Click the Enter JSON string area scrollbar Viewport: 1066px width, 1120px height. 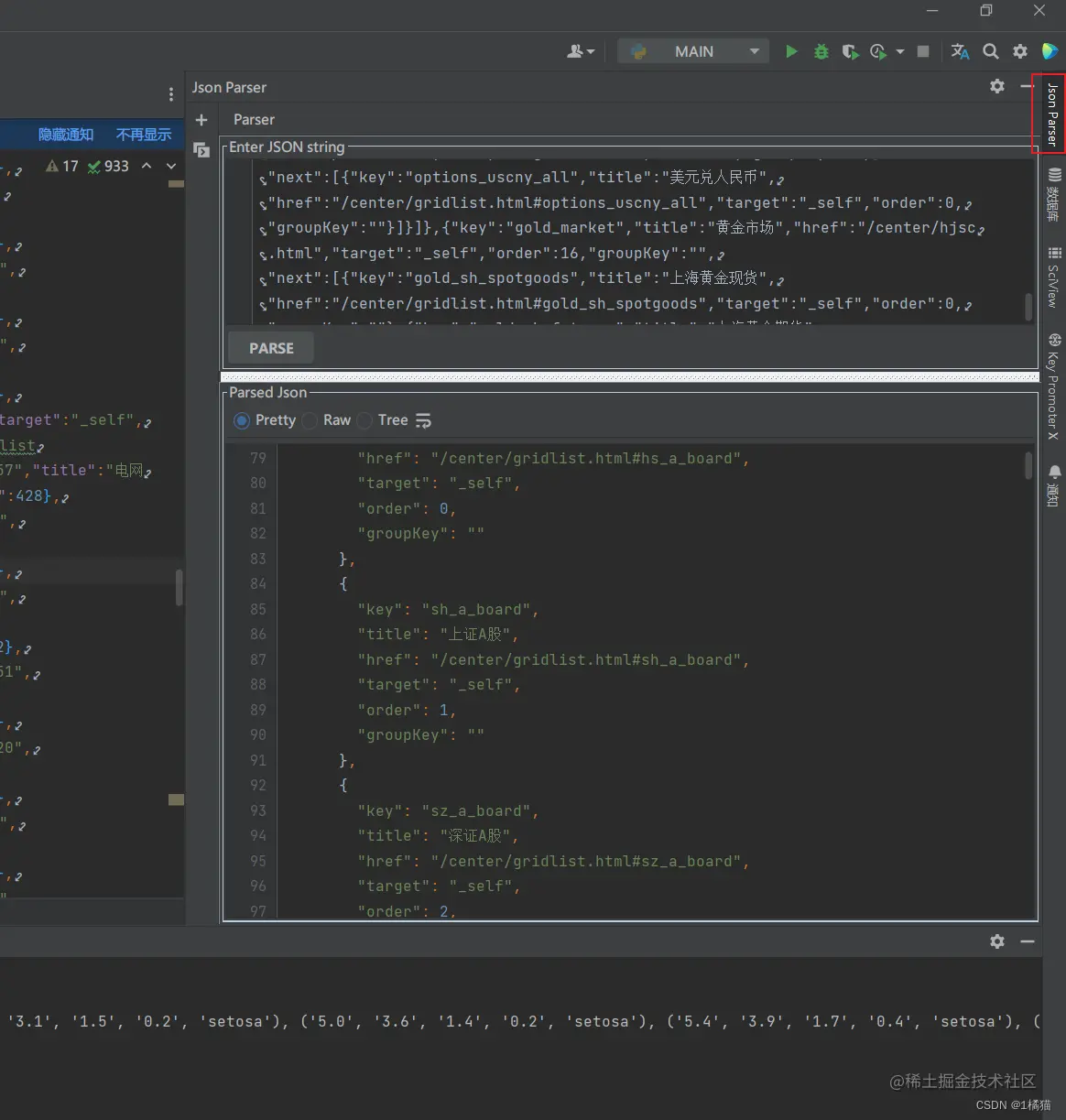tap(1028, 306)
